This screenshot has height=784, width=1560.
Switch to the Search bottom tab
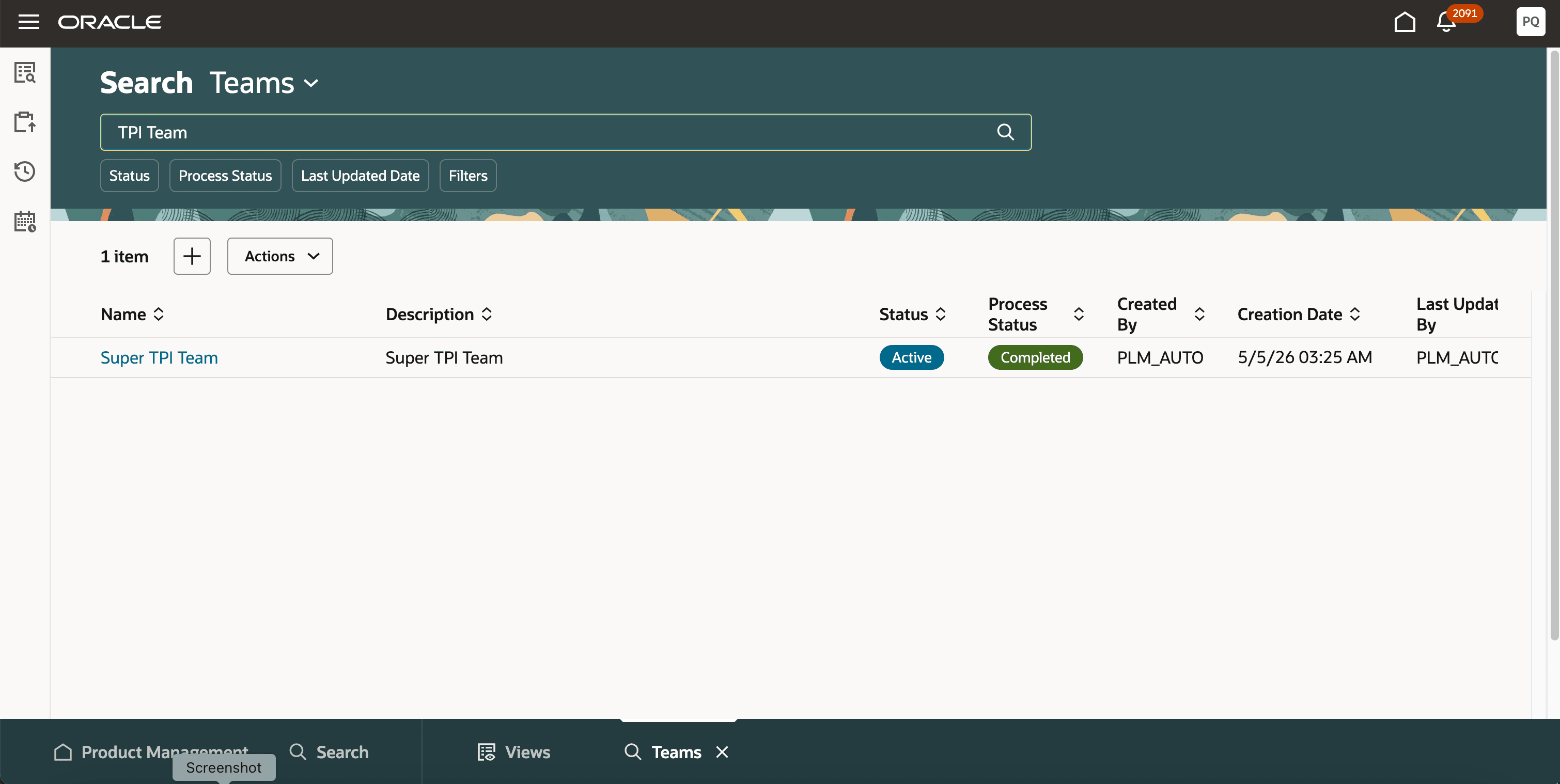point(330,752)
